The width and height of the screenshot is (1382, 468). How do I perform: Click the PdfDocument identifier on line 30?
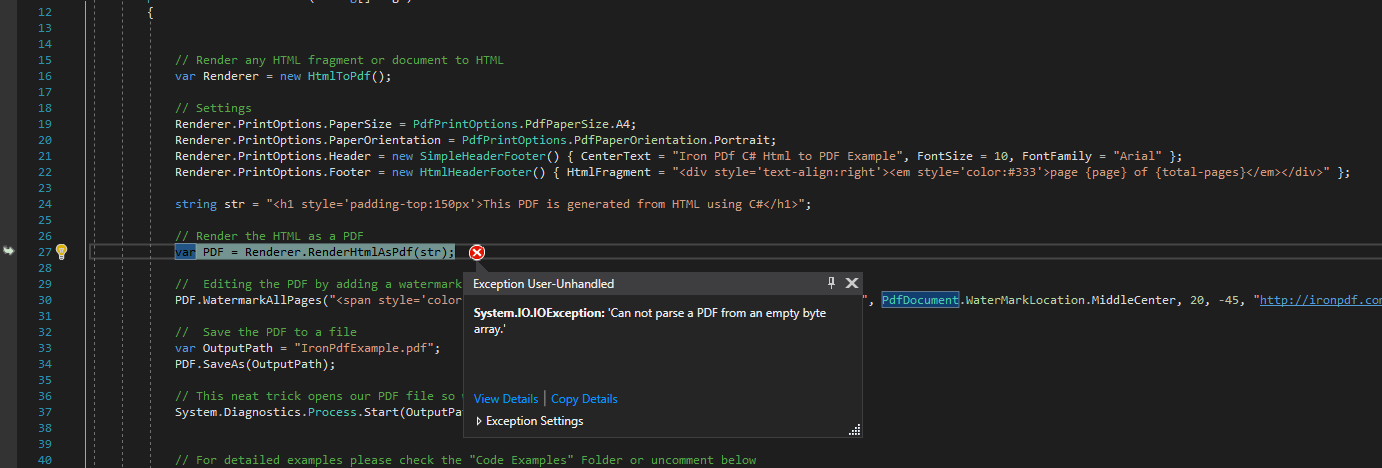point(920,300)
